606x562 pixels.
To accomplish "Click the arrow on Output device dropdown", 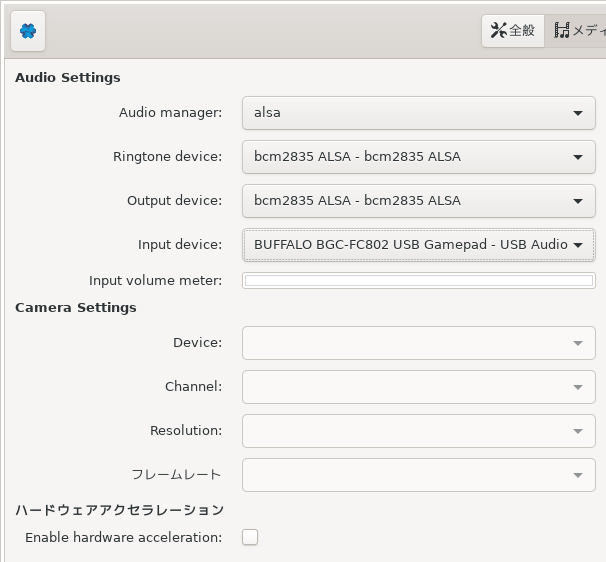I will tap(578, 201).
